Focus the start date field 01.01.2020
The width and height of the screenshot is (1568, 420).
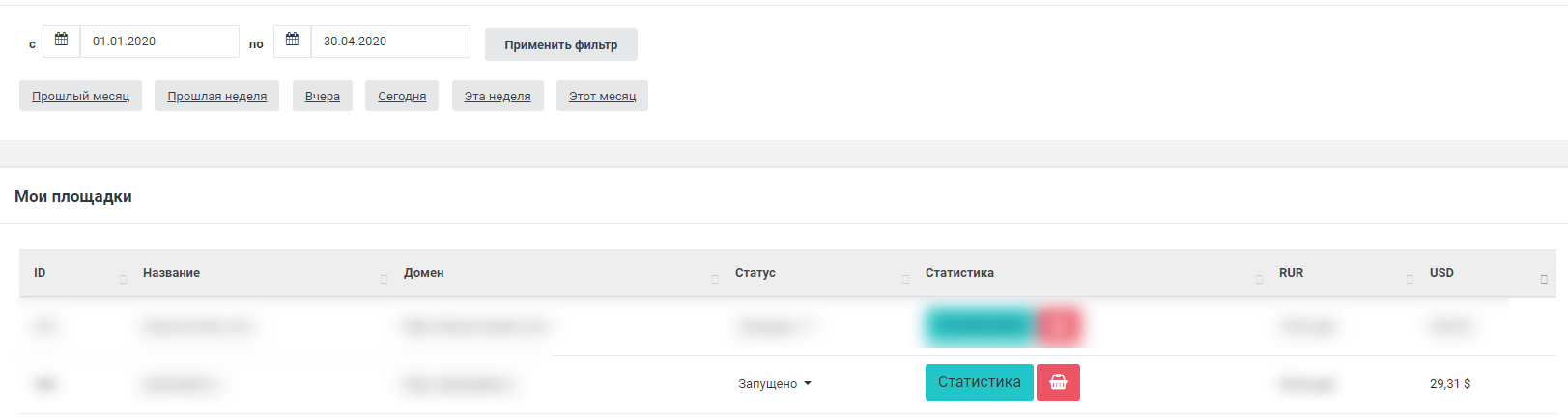pos(158,42)
